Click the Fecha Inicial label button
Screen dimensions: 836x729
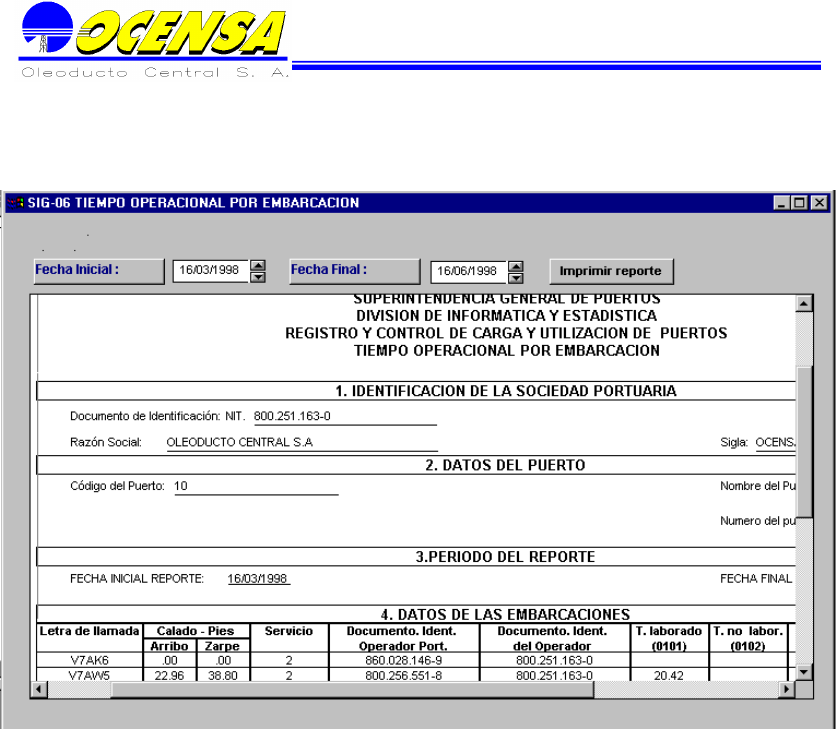(99, 271)
